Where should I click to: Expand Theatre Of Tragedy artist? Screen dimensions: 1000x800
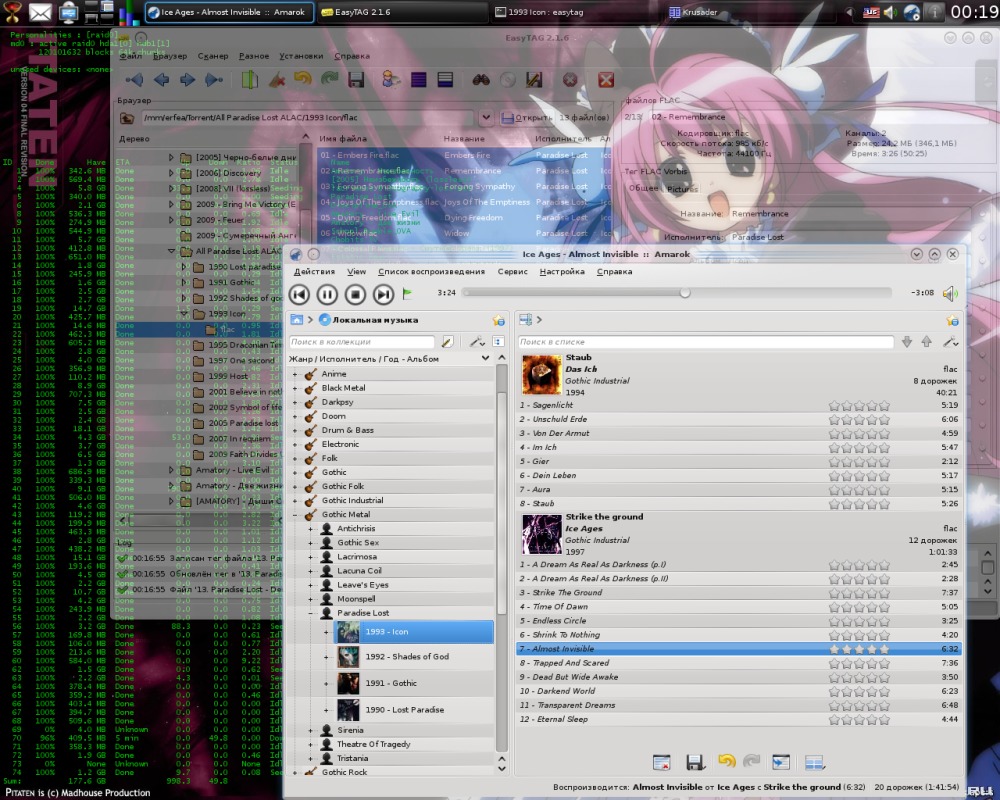click(x=311, y=744)
